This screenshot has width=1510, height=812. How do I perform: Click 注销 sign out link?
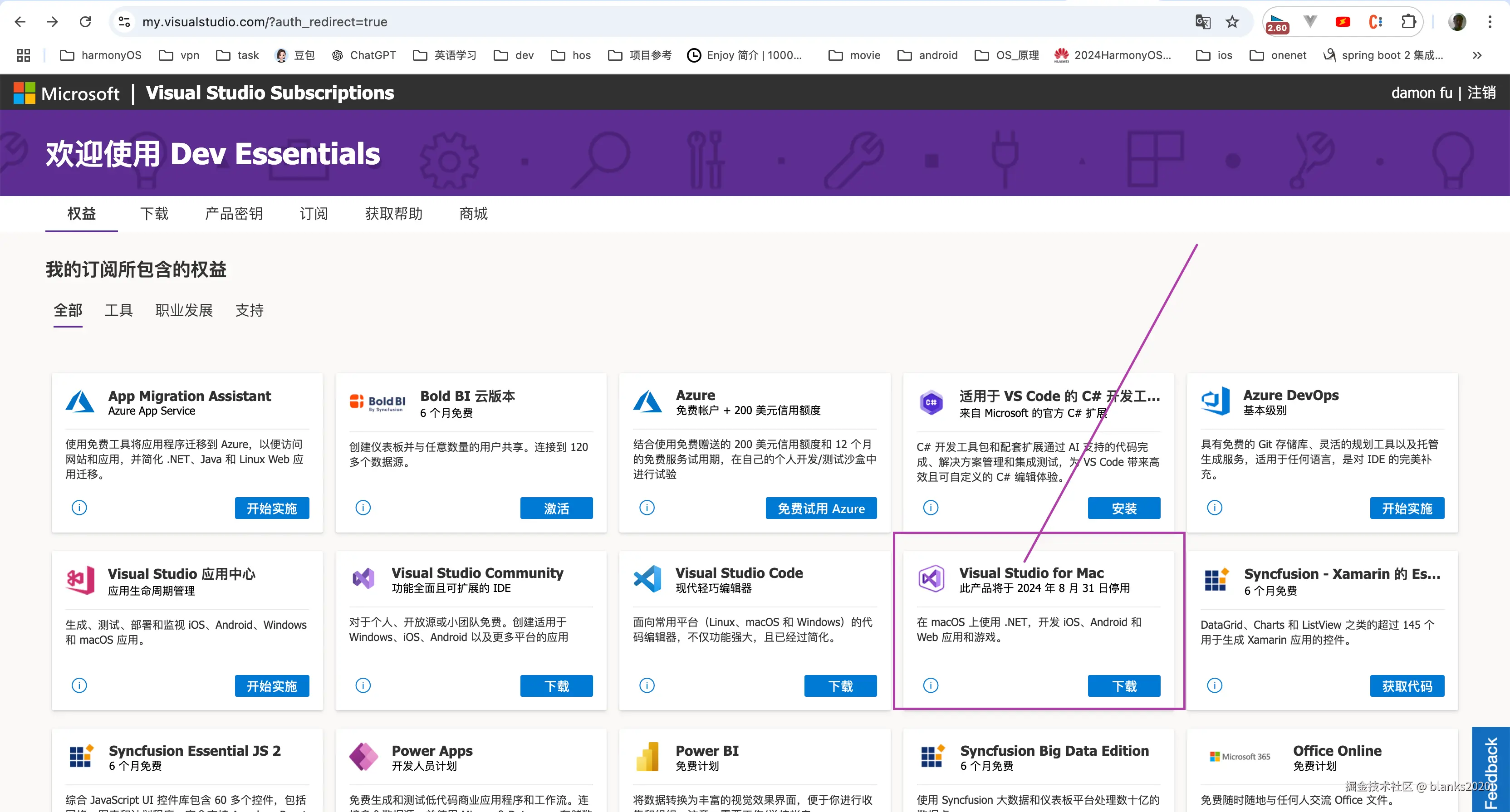1481,93
